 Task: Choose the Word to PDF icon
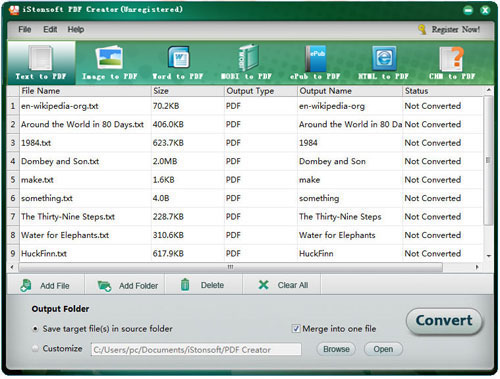coord(179,57)
